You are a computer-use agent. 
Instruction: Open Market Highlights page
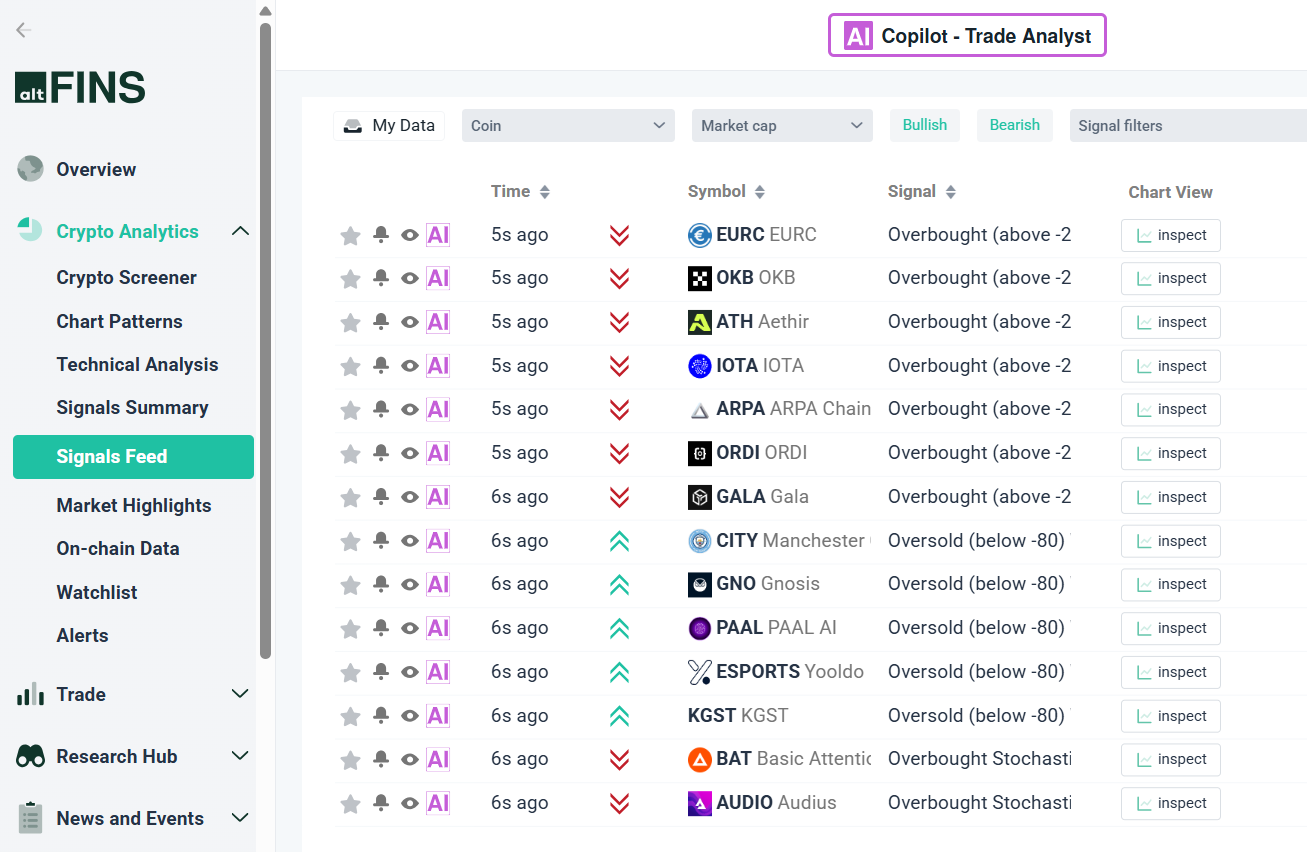(134, 506)
